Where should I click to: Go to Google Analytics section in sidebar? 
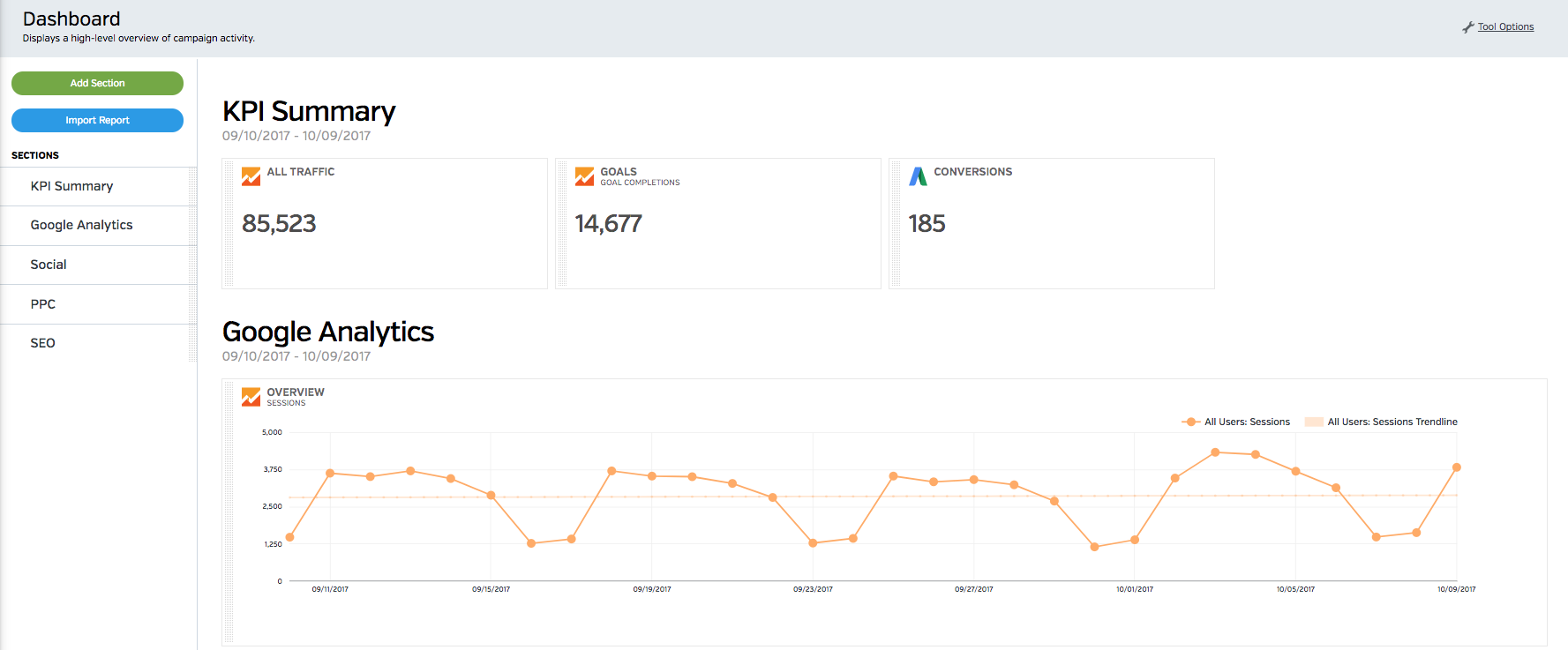[x=81, y=225]
